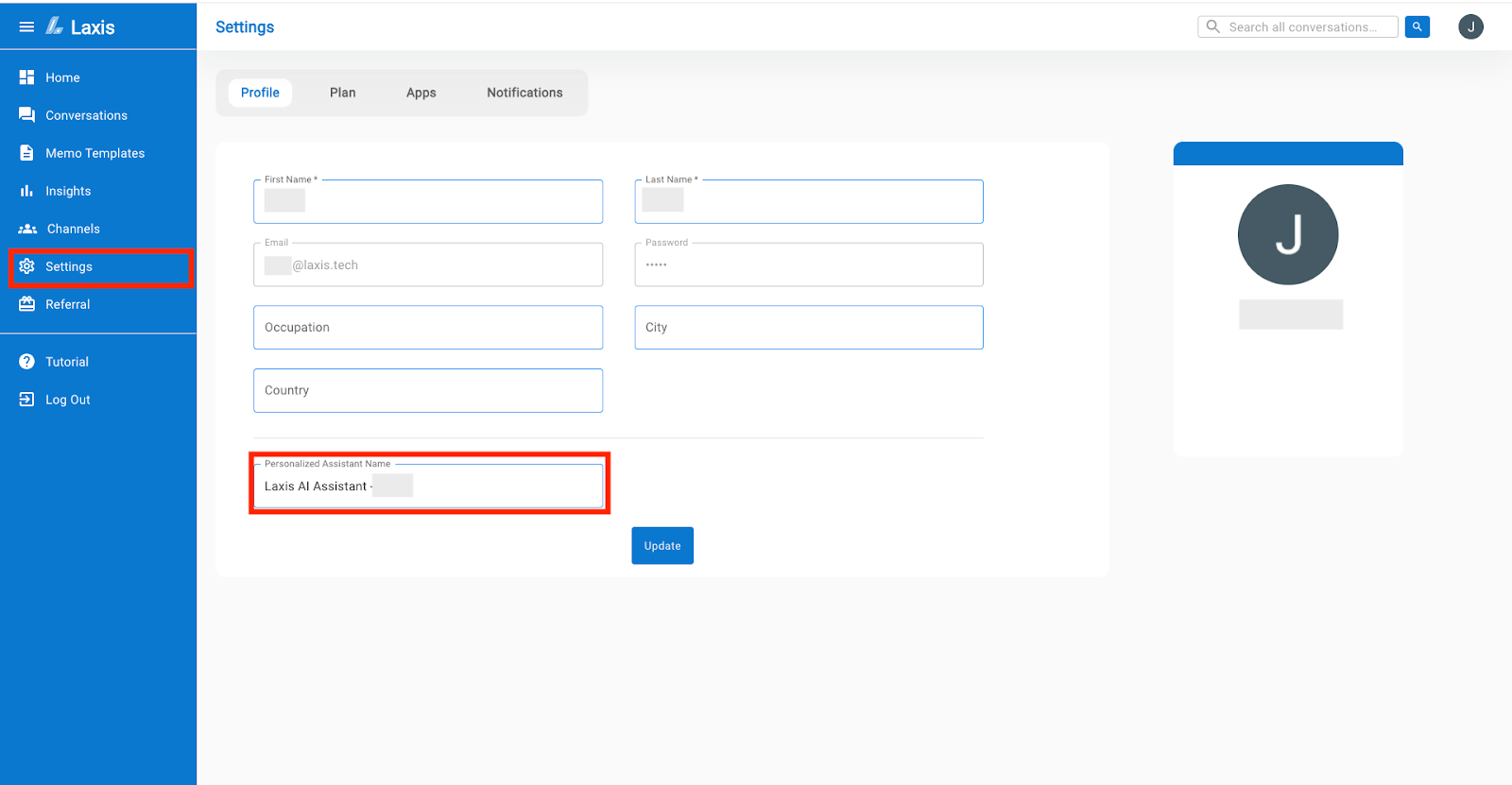1512x785 pixels.
Task: Switch to the Profile tab
Action: [x=260, y=93]
